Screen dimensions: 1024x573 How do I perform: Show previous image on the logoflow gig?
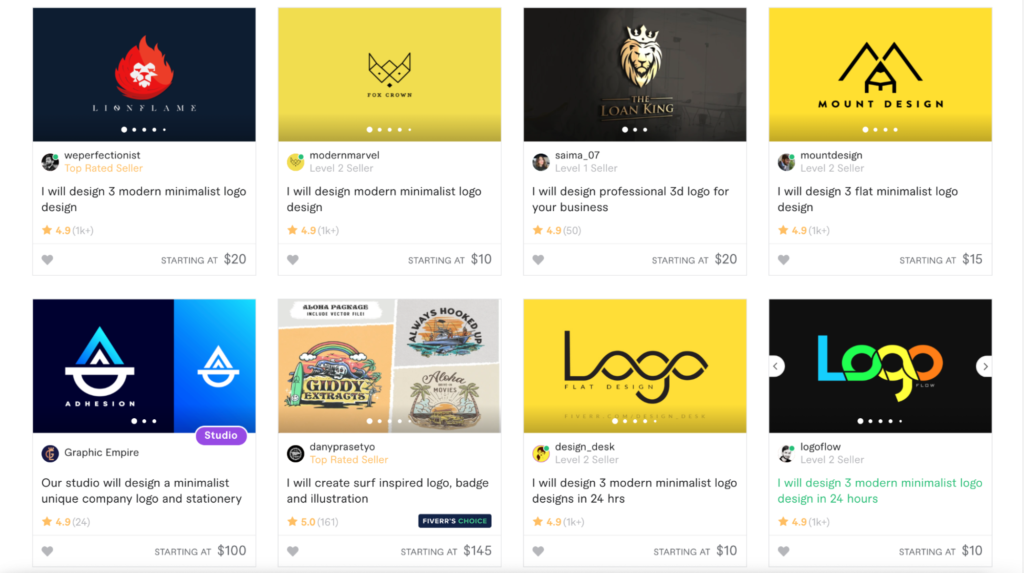click(776, 367)
